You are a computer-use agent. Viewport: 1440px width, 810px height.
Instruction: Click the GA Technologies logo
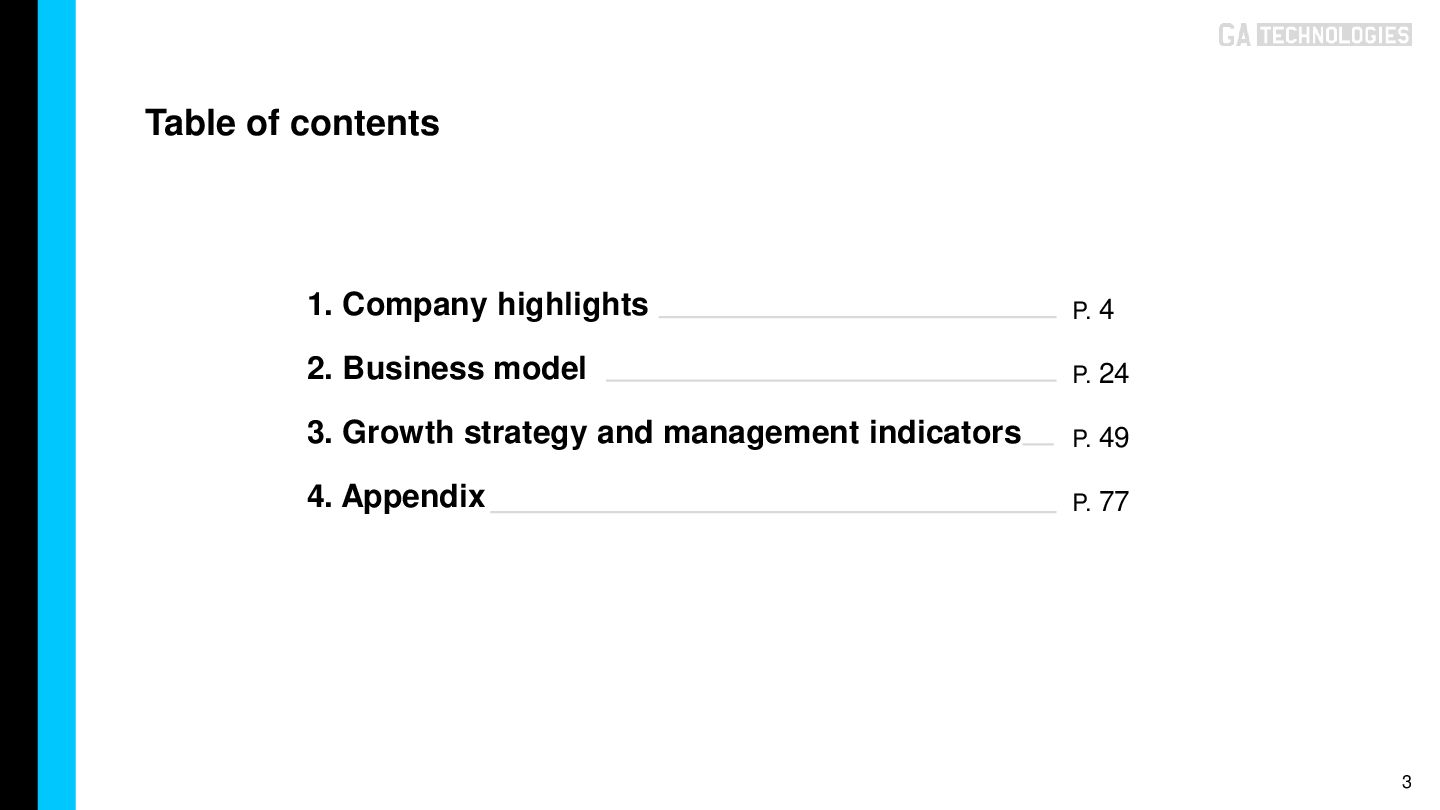(x=1314, y=35)
